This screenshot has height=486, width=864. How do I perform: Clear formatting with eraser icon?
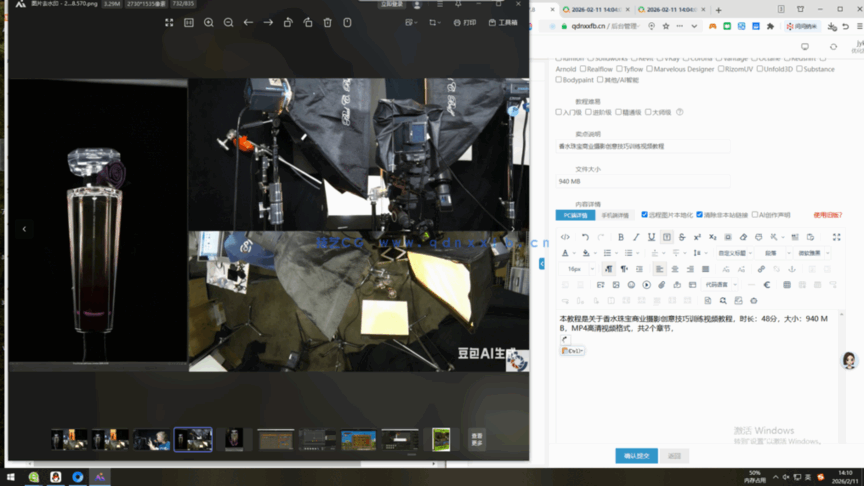tap(743, 237)
